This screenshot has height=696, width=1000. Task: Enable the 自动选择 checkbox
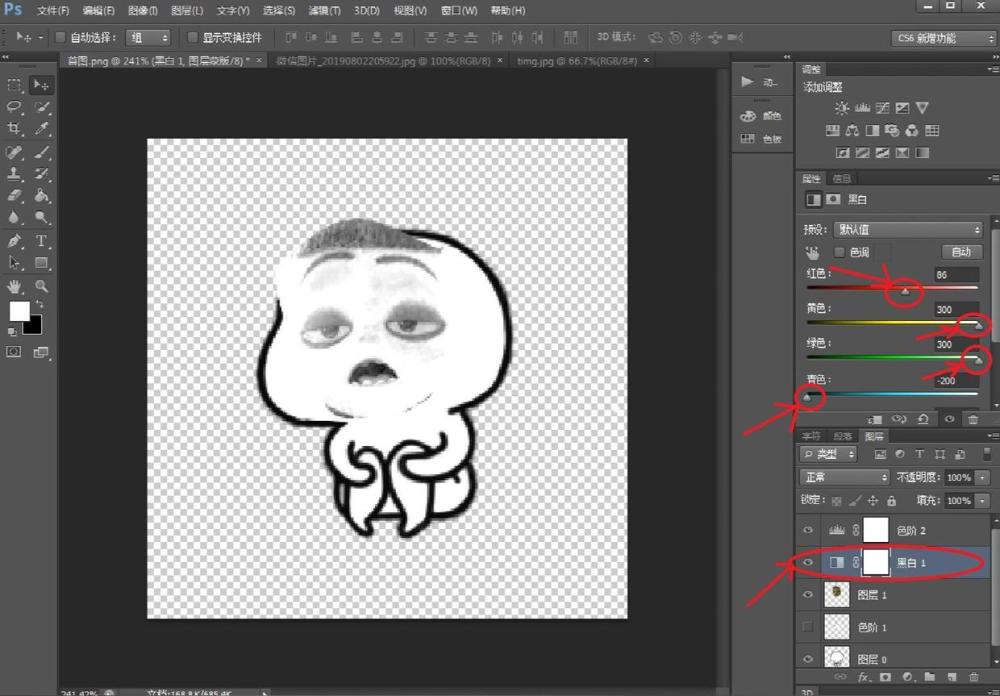(x=61, y=38)
